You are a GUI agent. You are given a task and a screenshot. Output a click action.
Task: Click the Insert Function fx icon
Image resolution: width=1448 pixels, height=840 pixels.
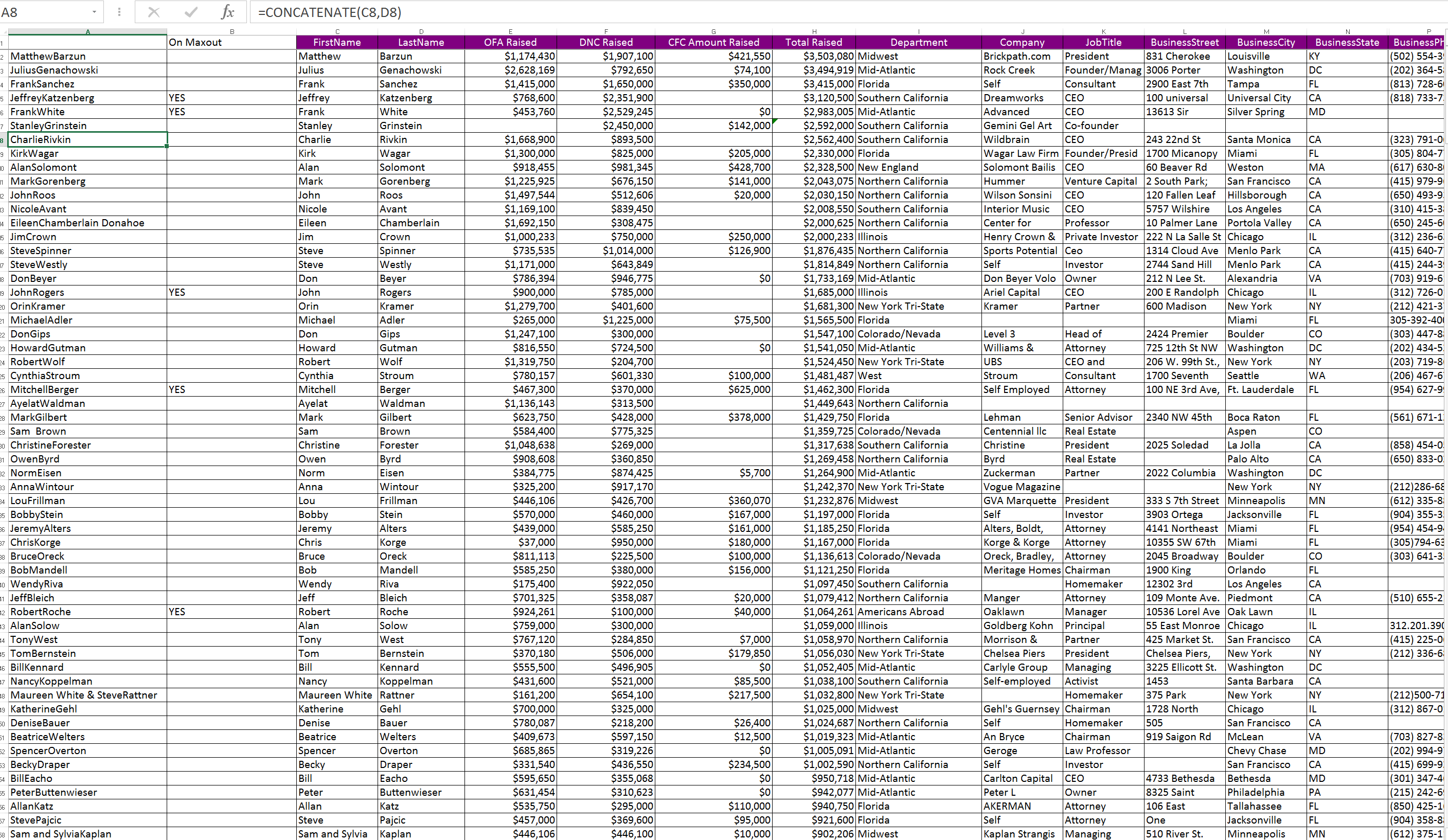point(227,12)
